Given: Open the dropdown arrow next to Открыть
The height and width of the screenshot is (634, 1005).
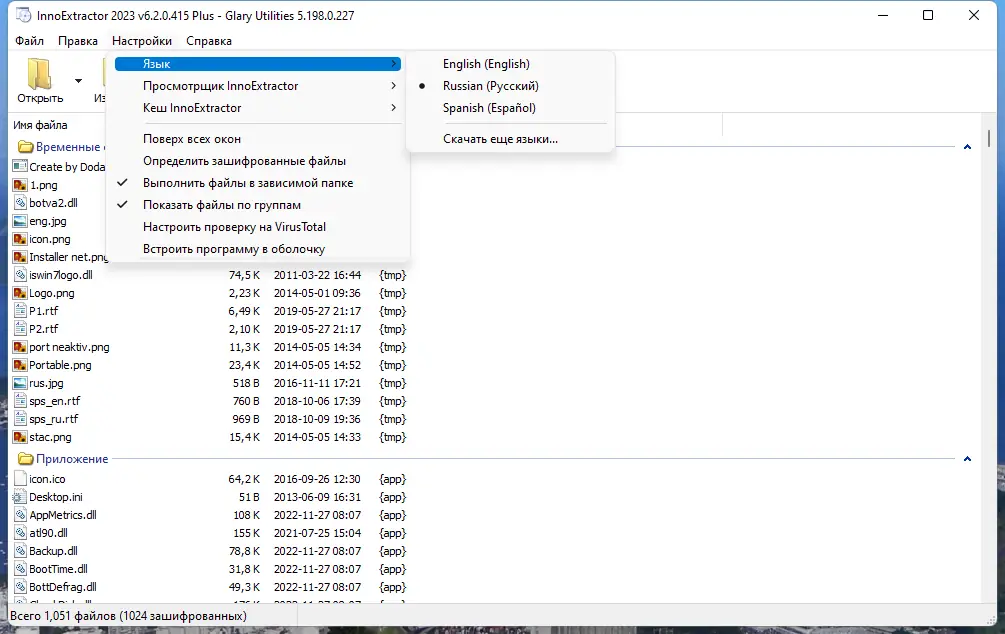Looking at the screenshot, I should (x=78, y=81).
